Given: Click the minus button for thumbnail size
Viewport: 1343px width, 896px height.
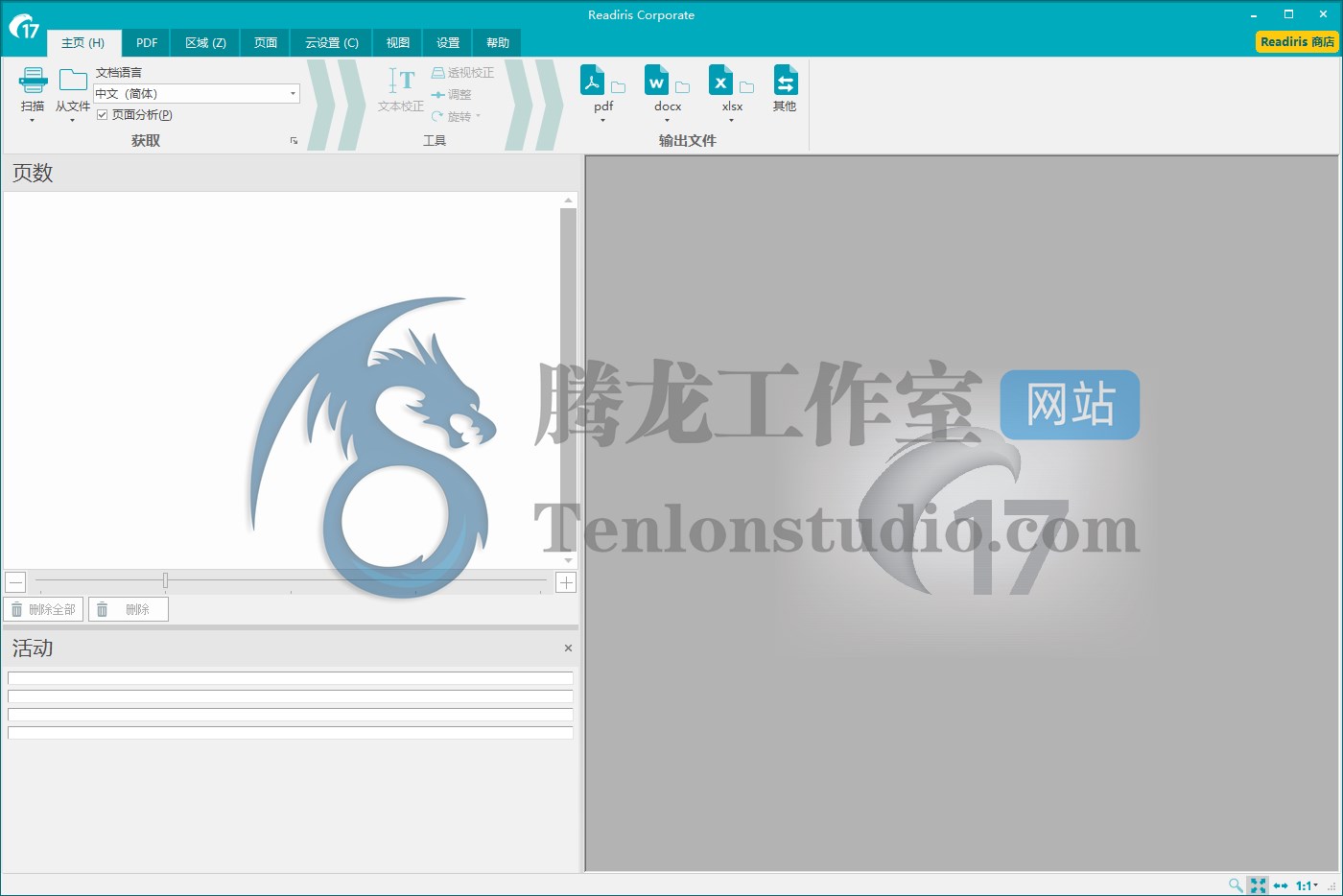Looking at the screenshot, I should click(15, 582).
